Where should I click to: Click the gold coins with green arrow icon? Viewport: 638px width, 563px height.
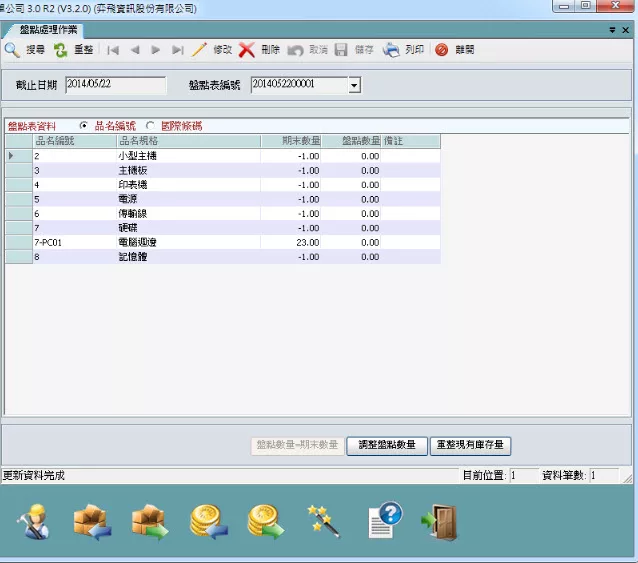coord(267,521)
